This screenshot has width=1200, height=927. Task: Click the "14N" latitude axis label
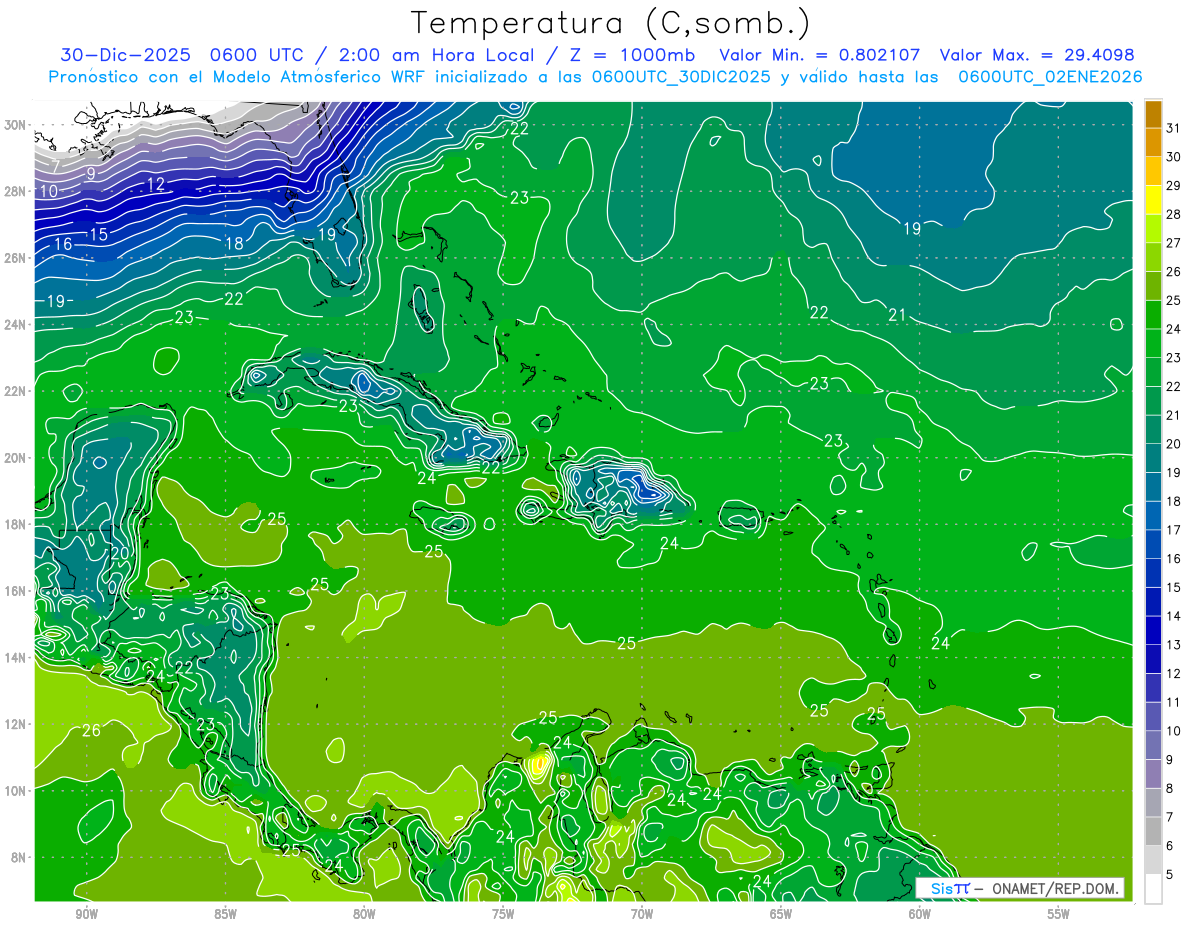[x=16, y=658]
